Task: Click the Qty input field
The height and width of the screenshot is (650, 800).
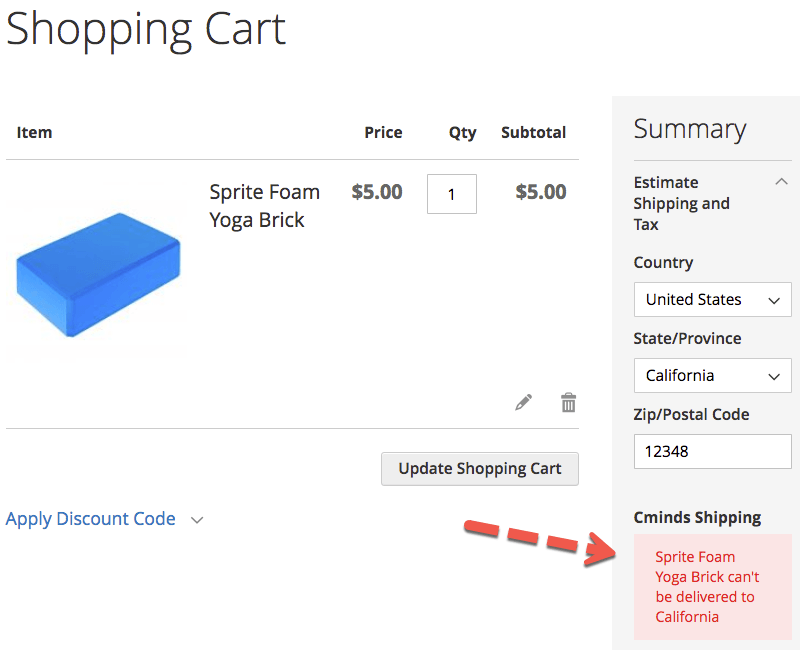Action: pos(451,194)
